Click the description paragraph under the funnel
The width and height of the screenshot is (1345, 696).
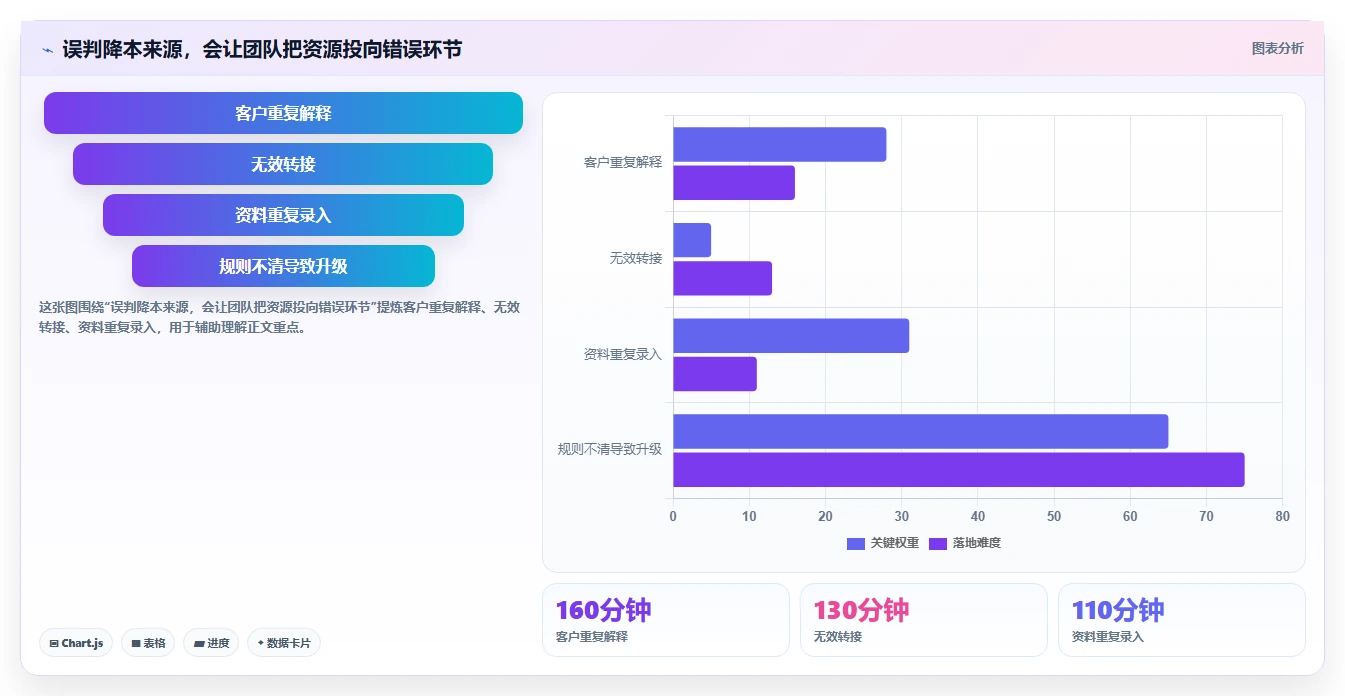click(x=279, y=317)
